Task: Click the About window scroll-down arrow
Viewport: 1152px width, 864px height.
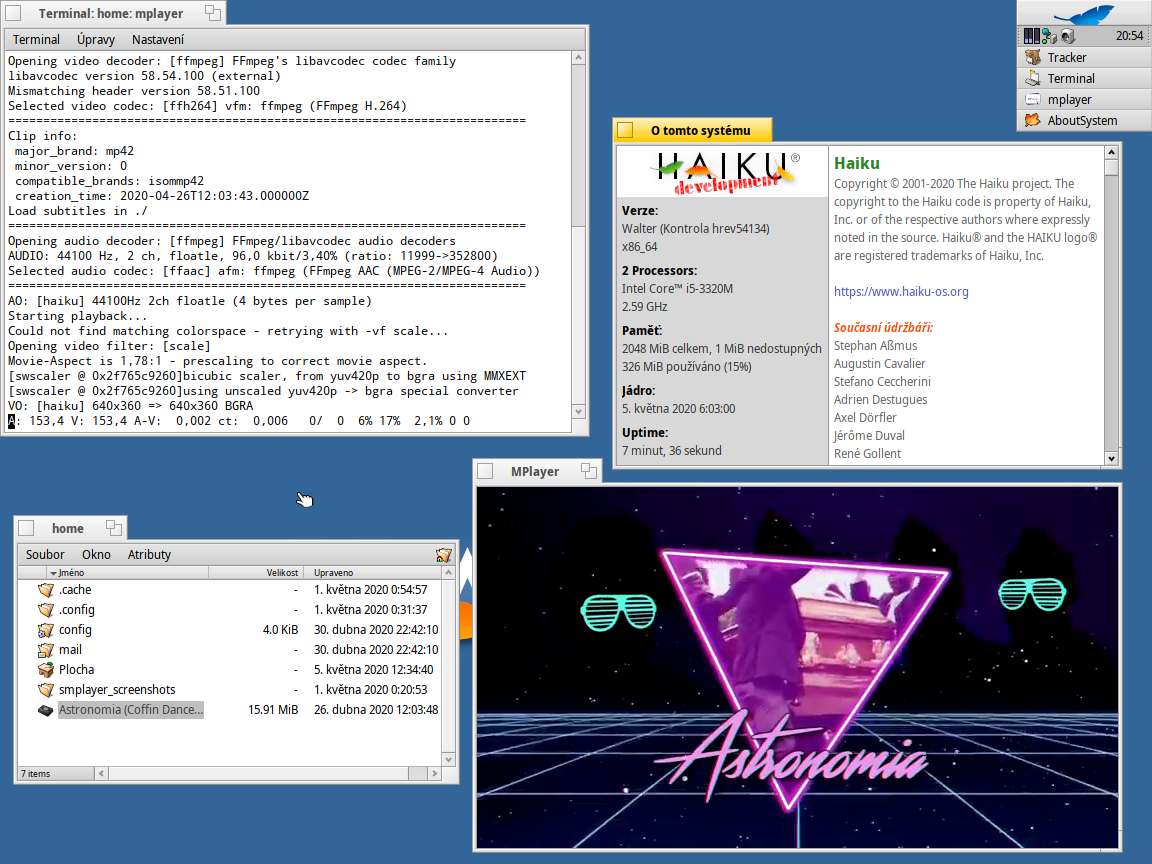Action: pos(1112,458)
